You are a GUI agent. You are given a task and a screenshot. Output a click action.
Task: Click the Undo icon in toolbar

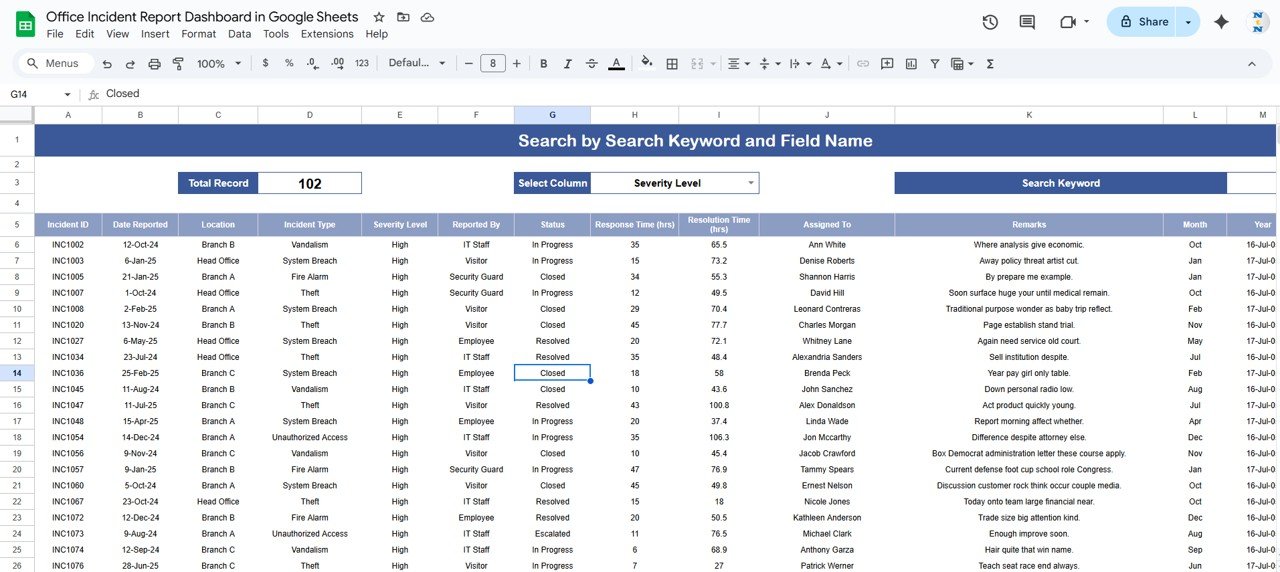[x=107, y=64]
